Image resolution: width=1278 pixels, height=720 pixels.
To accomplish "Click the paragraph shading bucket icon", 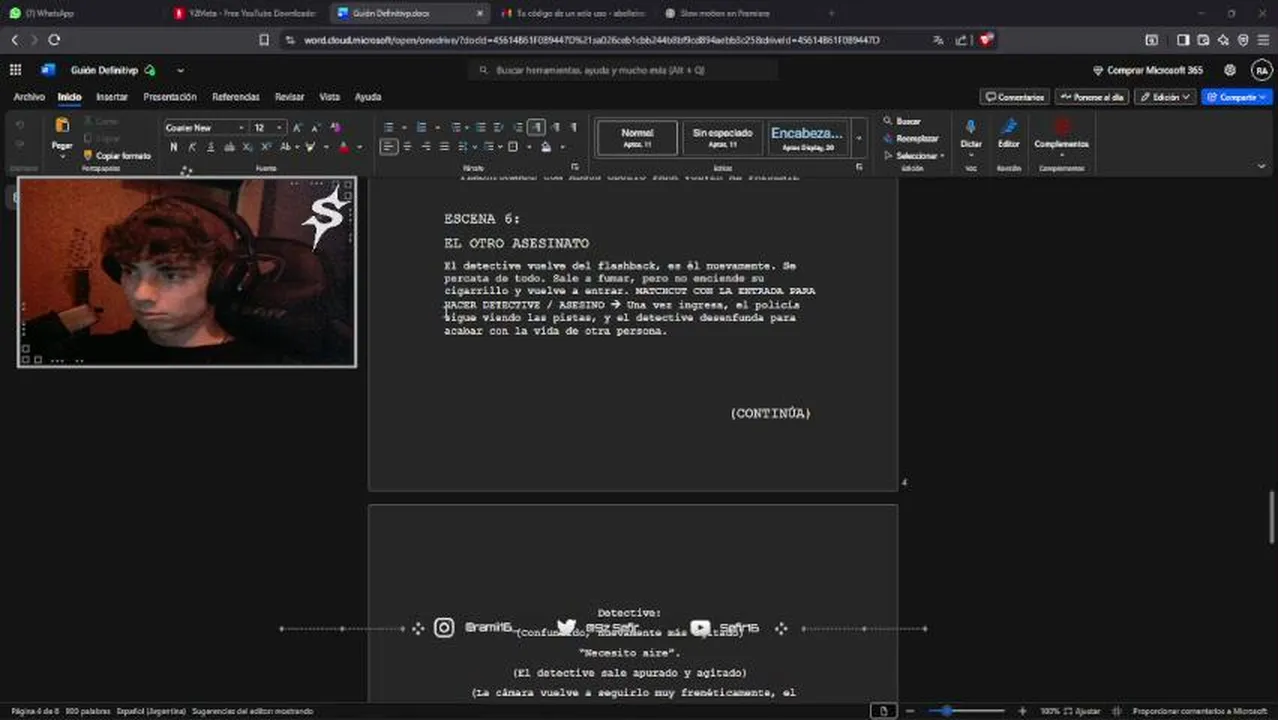I will (x=546, y=146).
